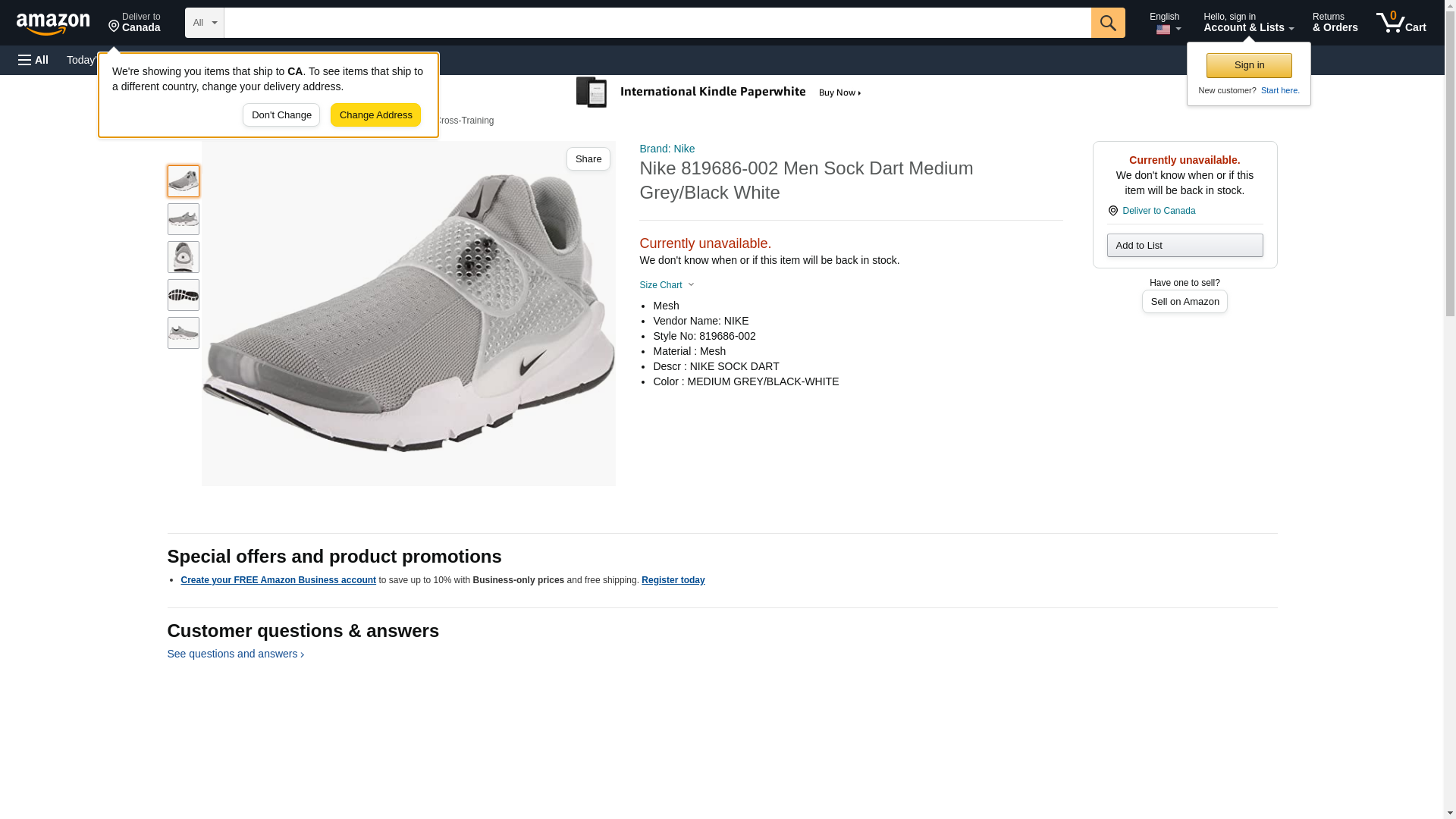Click the Deliver to Canada location pin link
This screenshot has width=1456, height=819.
1158,211
